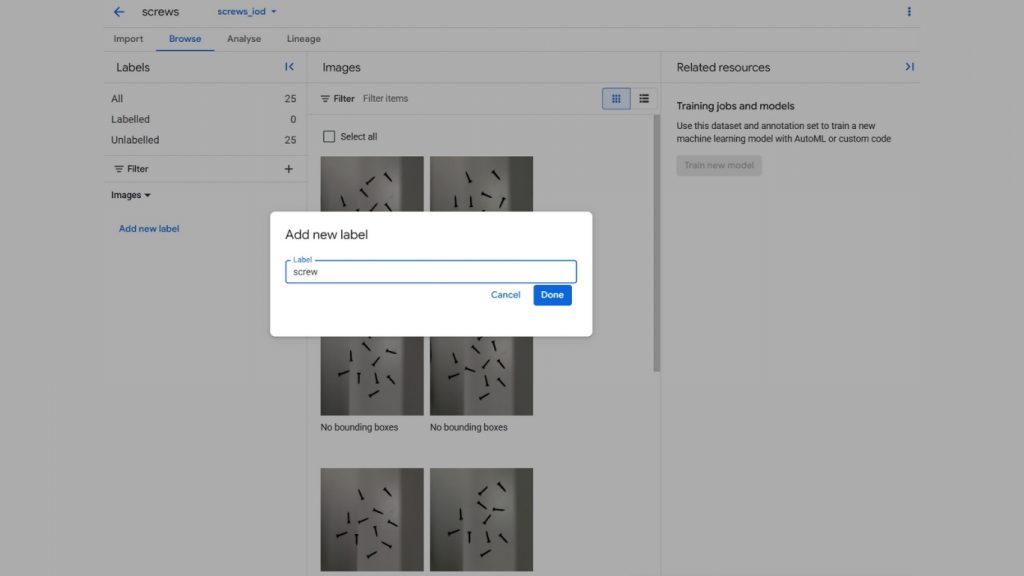Tick the Select all checkbox
Screen dimensions: 1024x576
point(329,137)
